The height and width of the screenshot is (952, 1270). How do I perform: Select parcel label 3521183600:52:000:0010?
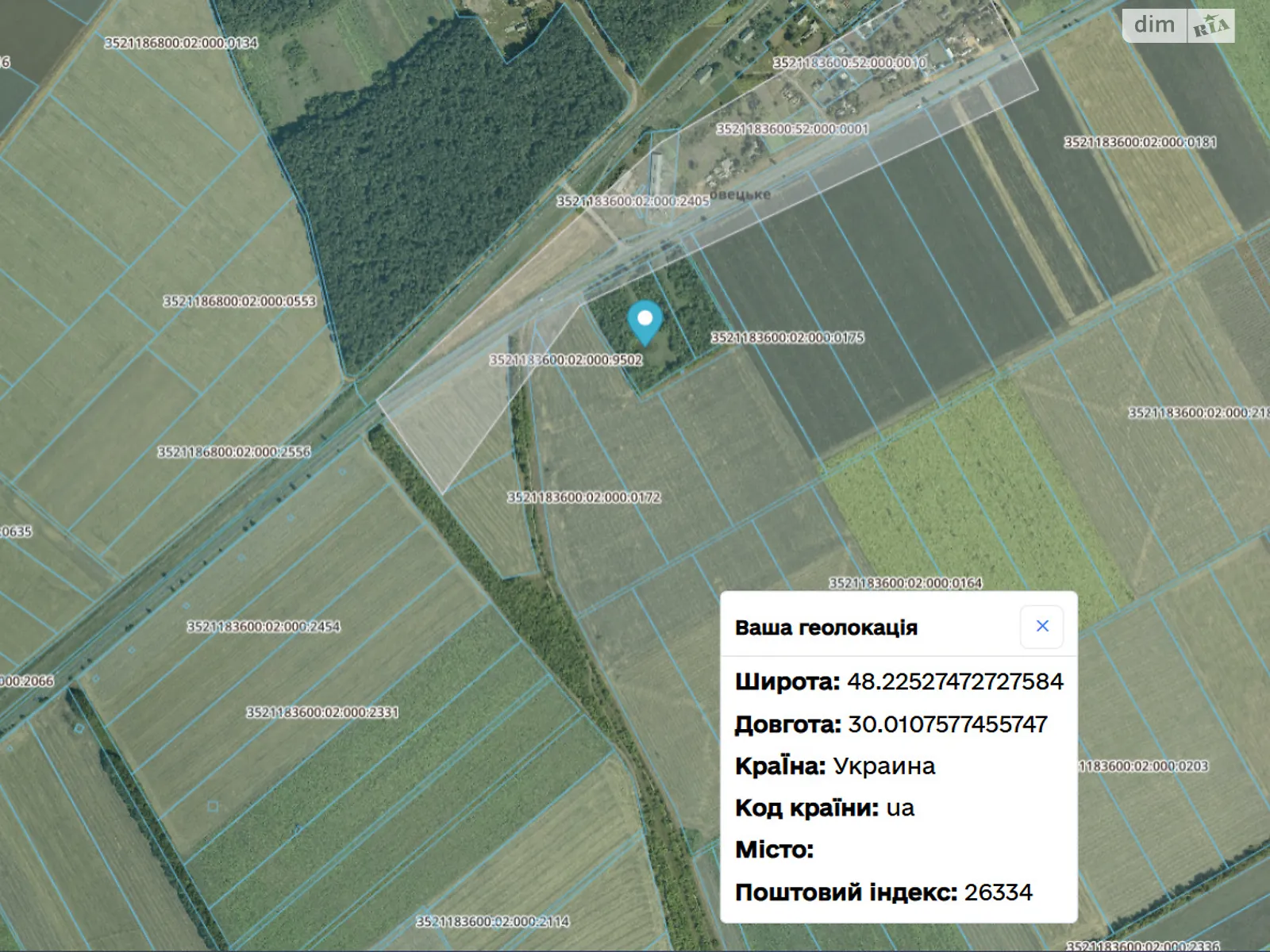[849, 63]
